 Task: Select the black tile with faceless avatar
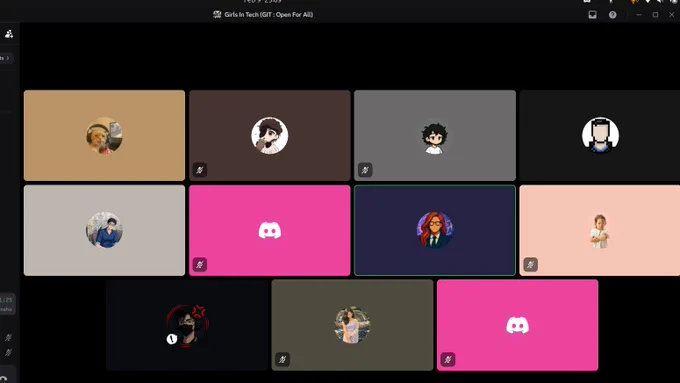tap(600, 135)
